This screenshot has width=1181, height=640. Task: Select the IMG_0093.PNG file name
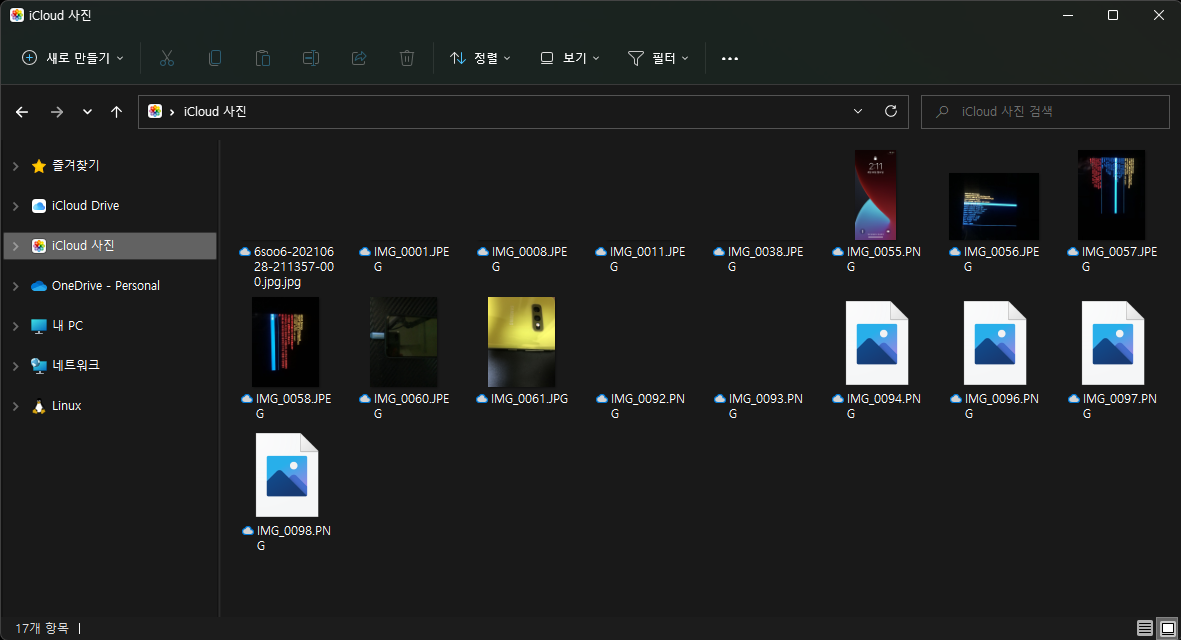[x=766, y=406]
